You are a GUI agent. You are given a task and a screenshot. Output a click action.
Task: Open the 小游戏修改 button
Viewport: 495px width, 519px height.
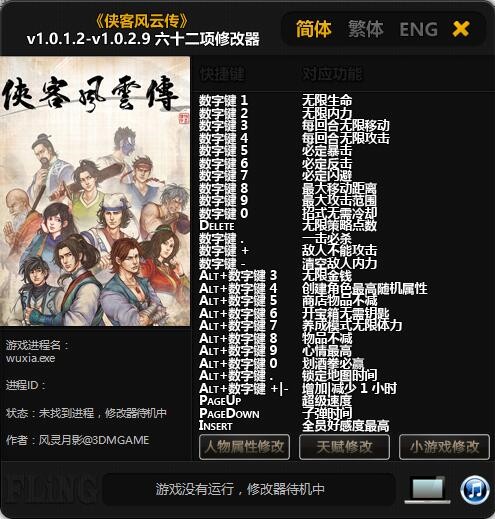pos(444,447)
